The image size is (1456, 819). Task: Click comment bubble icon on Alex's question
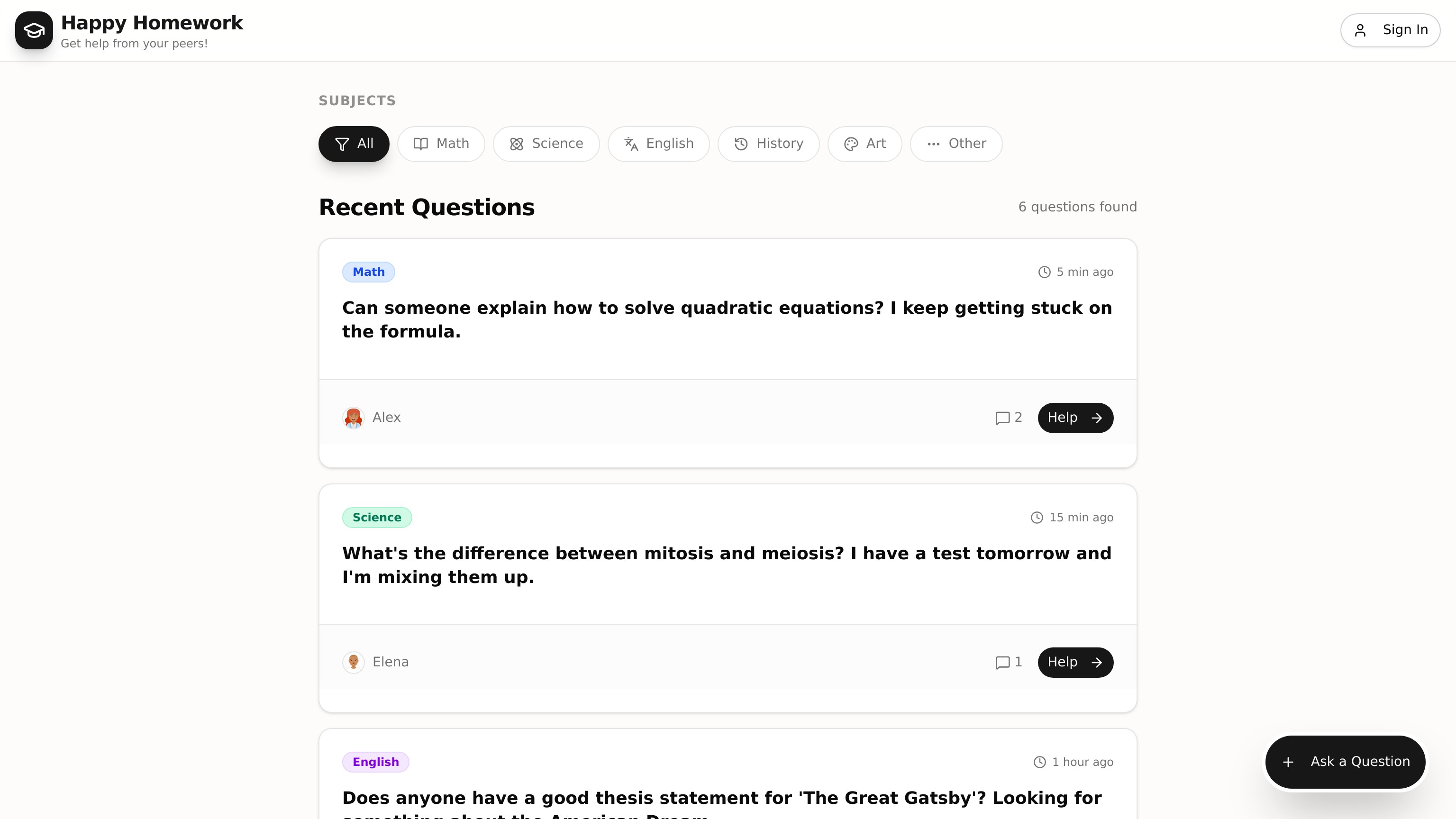pos(1002,418)
